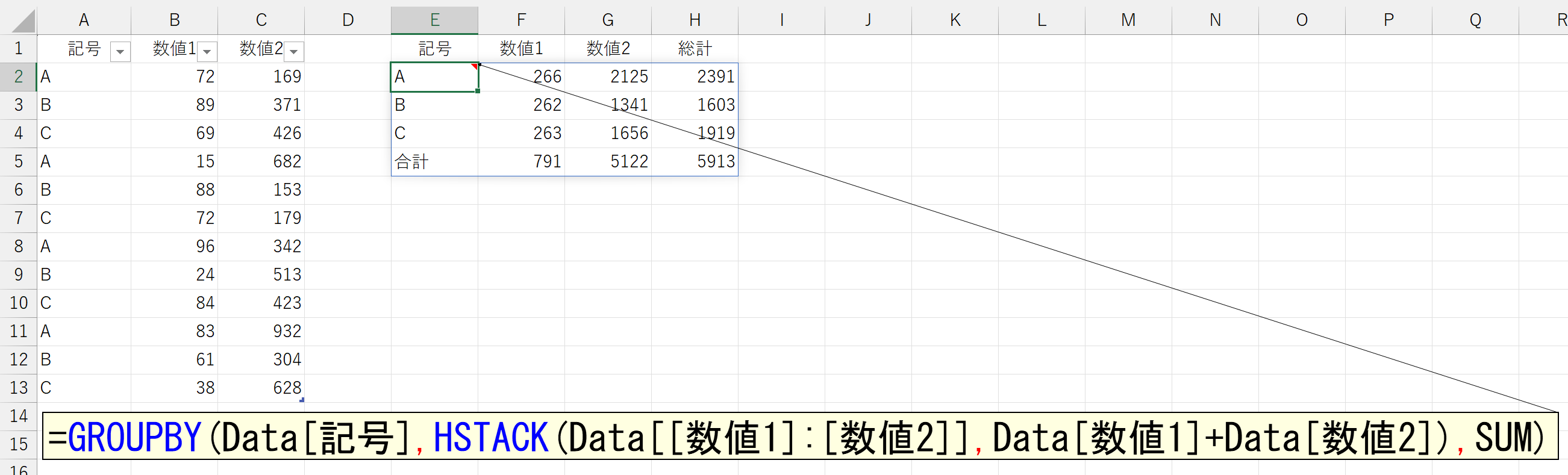Click cell C13 with value 628

click(x=261, y=388)
